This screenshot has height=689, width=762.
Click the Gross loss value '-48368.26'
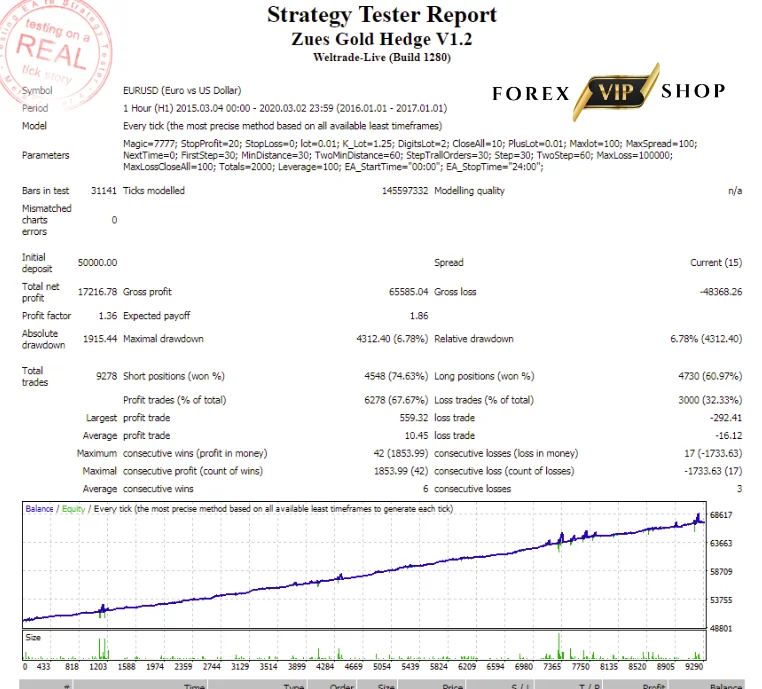[x=721, y=292]
